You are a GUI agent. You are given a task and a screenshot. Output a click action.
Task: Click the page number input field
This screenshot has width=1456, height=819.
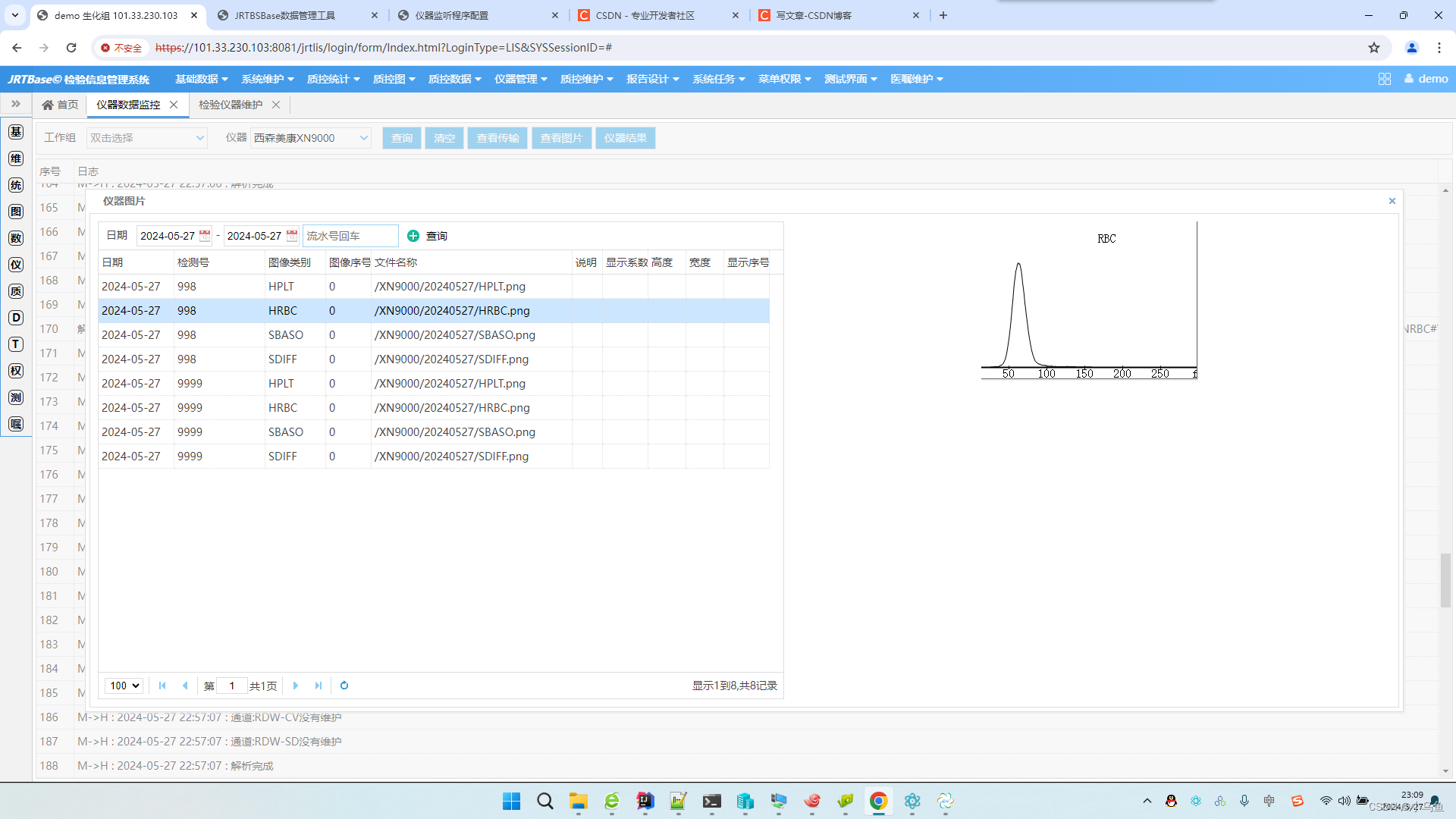[x=231, y=686]
